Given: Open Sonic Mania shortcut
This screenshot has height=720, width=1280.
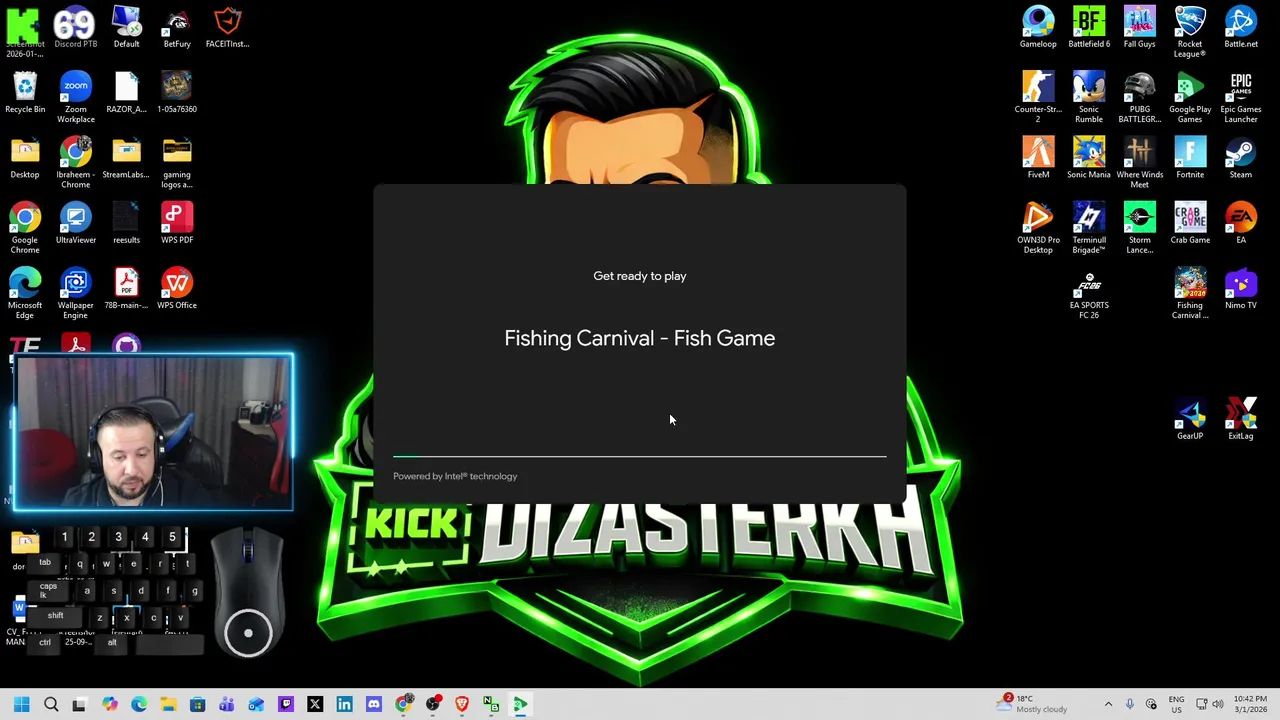Looking at the screenshot, I should pos(1089,158).
